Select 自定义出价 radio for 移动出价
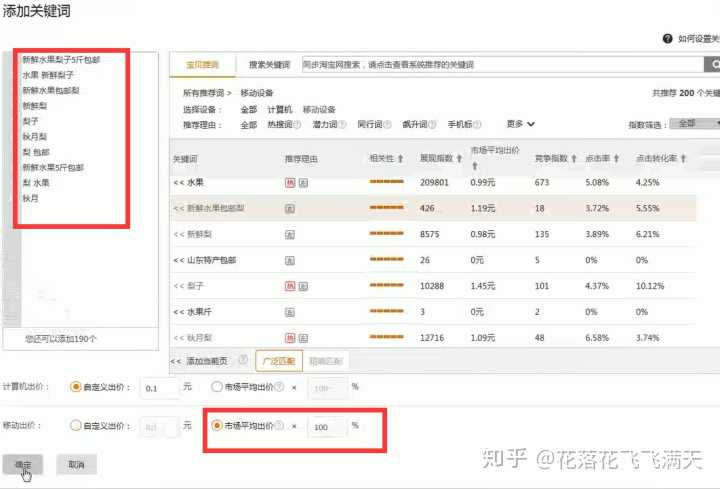This screenshot has width=720, height=489. [76, 425]
